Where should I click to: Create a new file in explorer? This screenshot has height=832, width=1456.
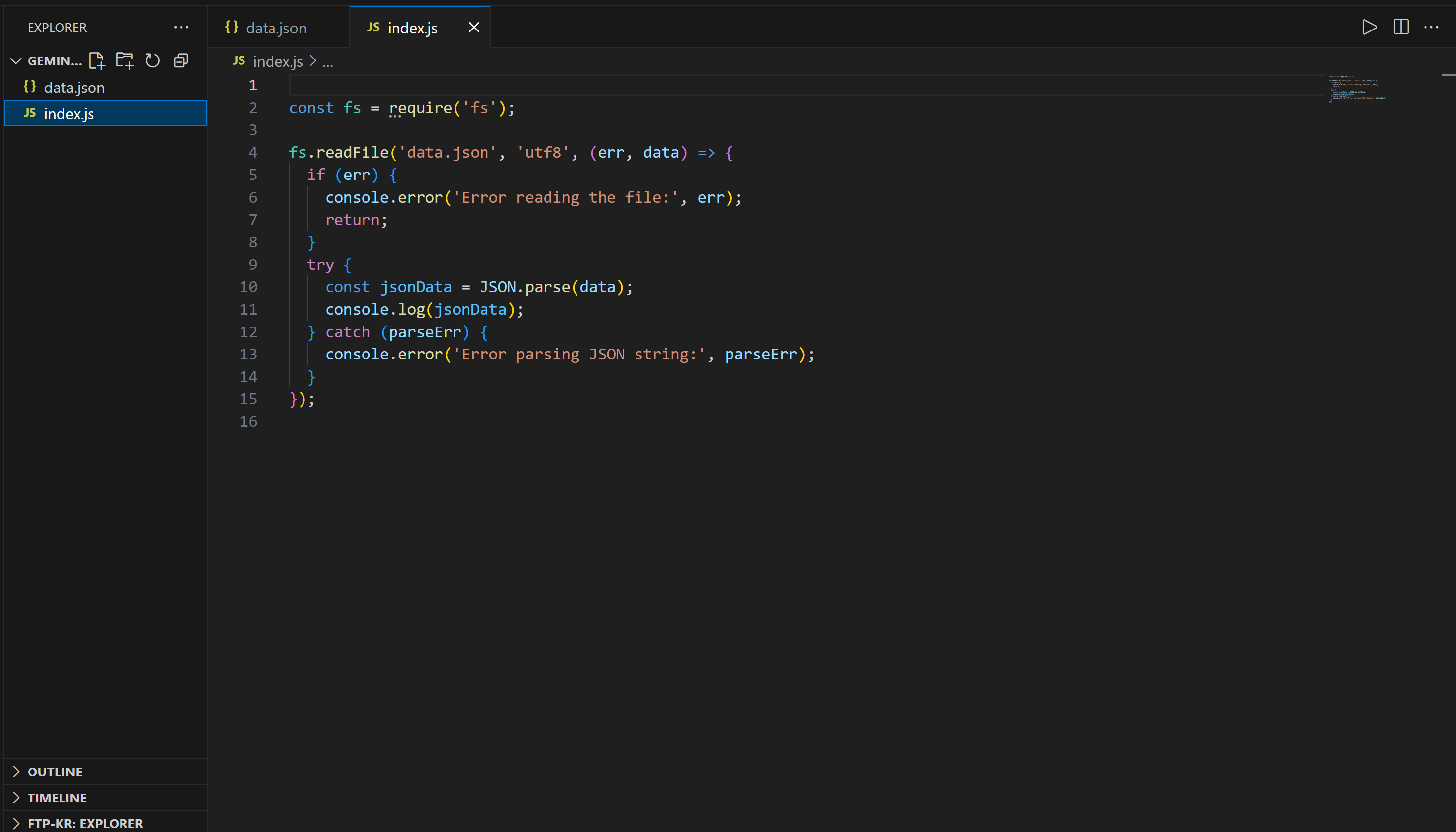point(96,60)
